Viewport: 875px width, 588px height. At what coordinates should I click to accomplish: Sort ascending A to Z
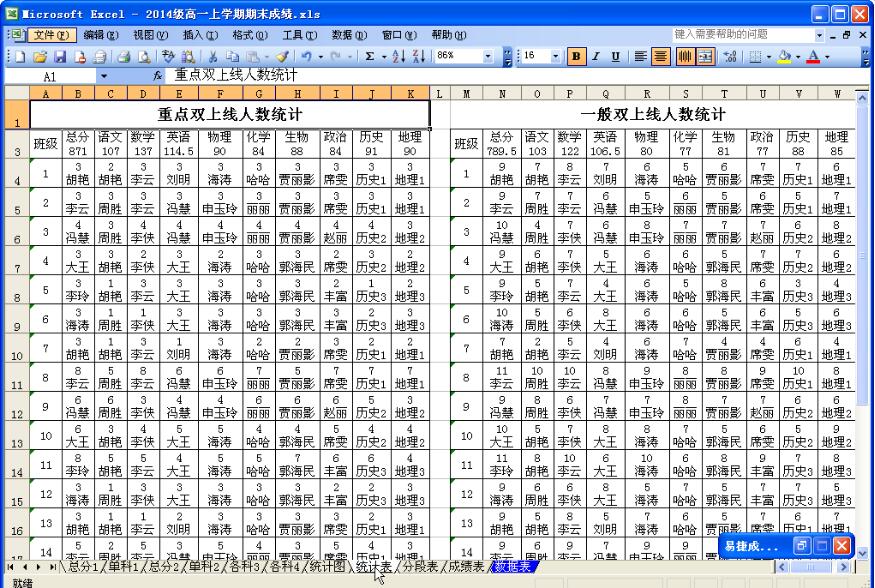point(398,56)
